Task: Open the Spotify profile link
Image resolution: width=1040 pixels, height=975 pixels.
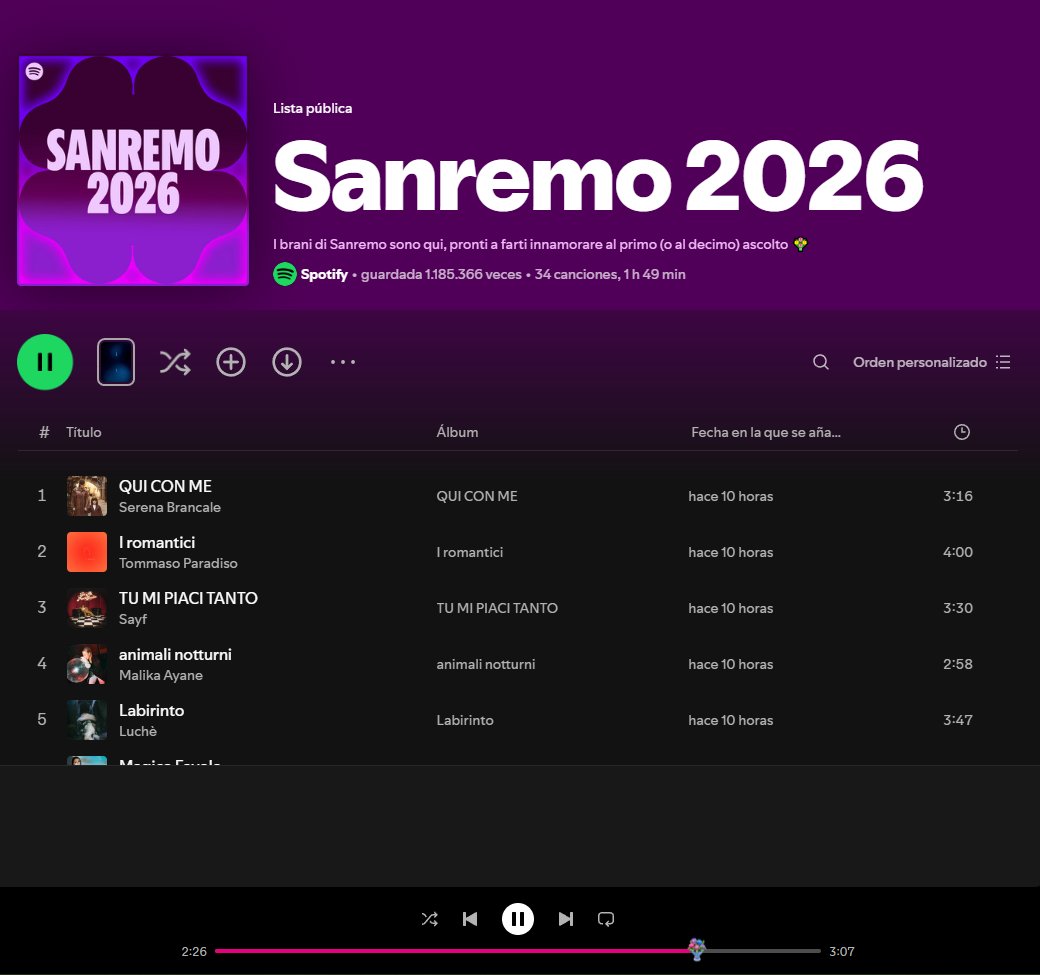Action: click(324, 275)
